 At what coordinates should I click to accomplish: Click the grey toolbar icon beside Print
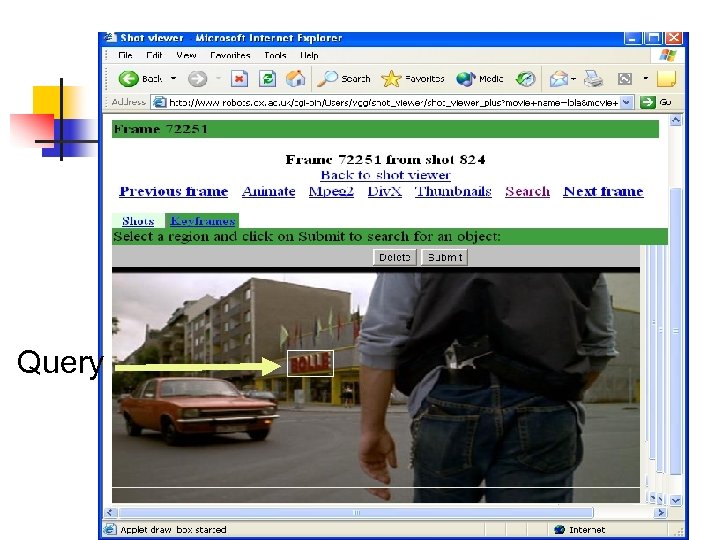624,79
